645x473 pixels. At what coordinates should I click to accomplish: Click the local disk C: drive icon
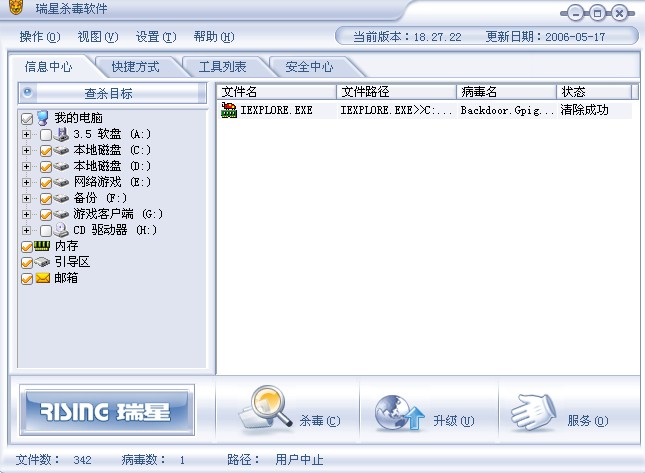(x=61, y=150)
